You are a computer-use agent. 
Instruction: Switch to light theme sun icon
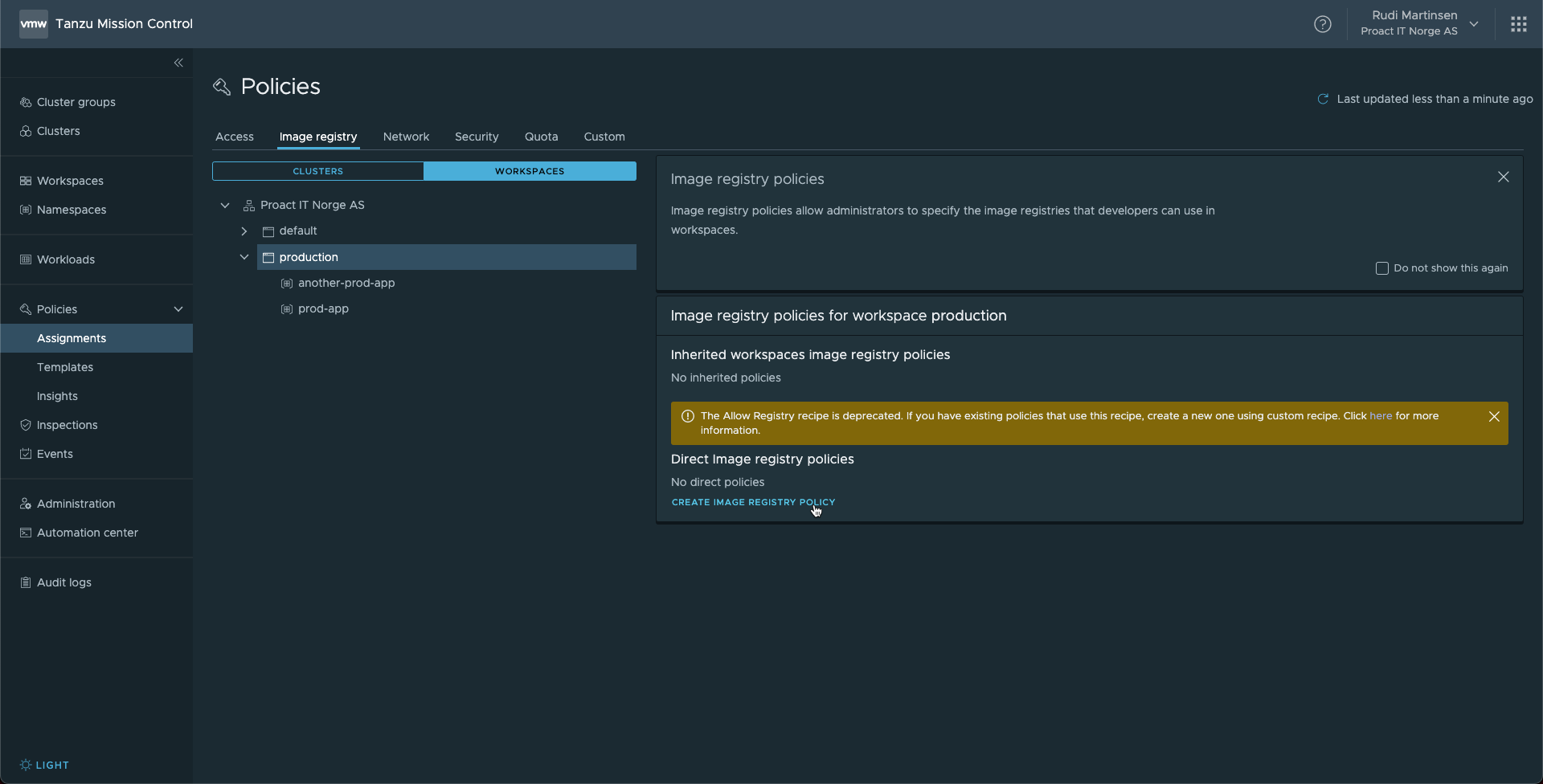(26, 765)
